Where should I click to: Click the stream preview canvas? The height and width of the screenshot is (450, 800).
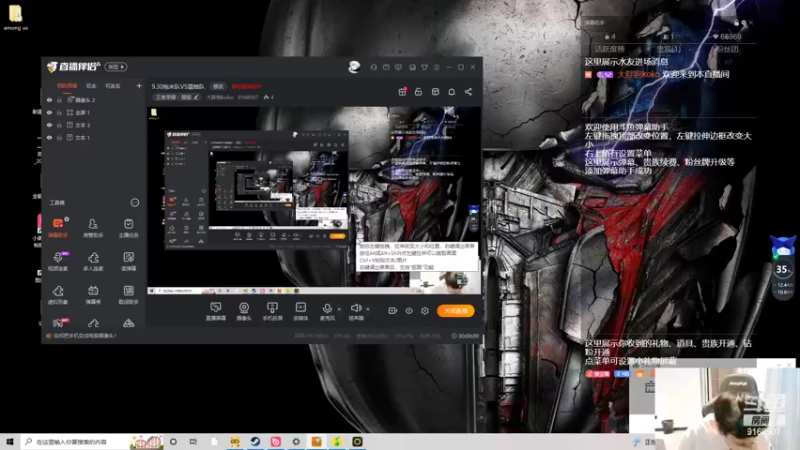tap(314, 200)
